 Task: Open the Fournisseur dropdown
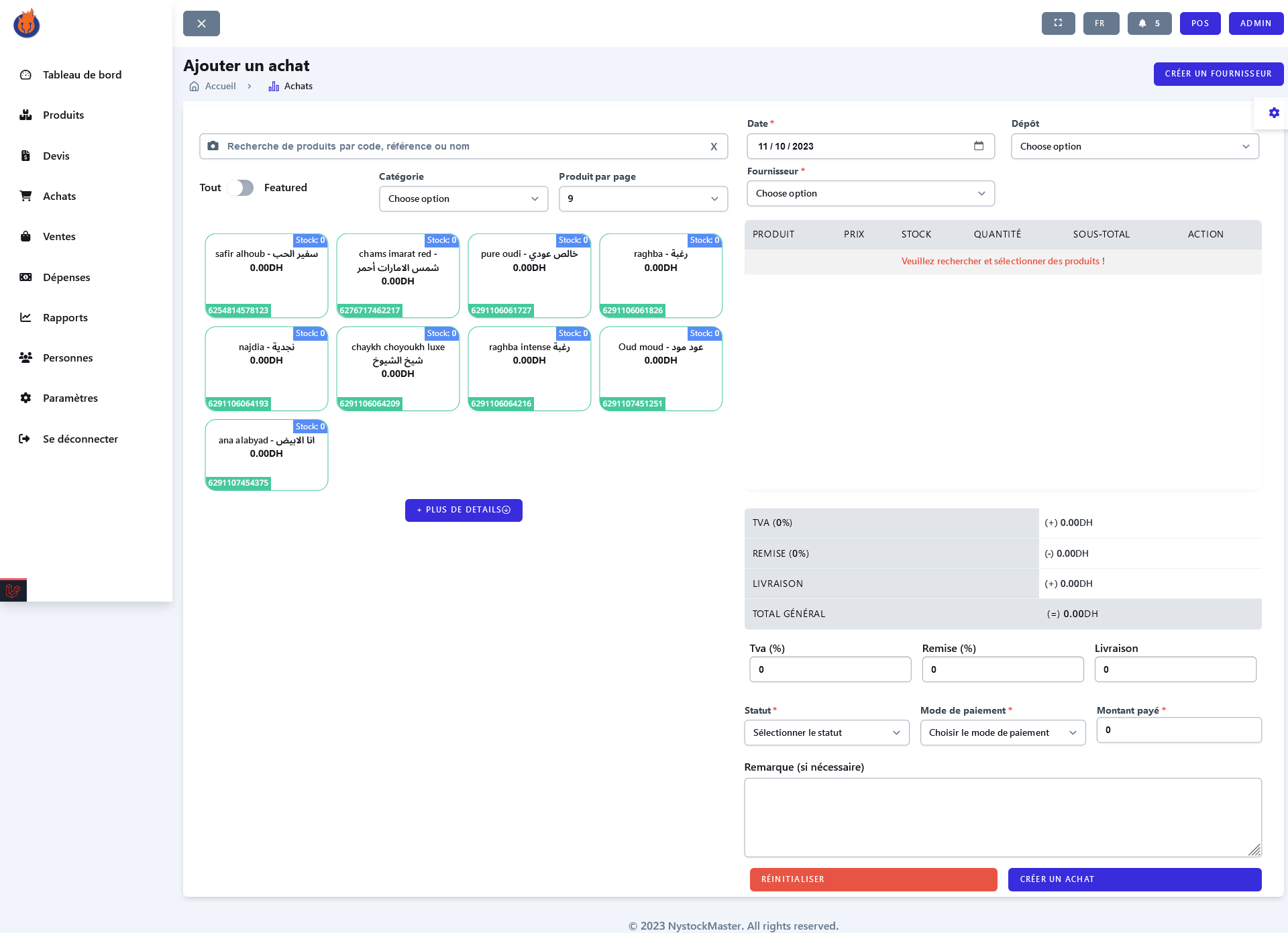click(x=870, y=194)
